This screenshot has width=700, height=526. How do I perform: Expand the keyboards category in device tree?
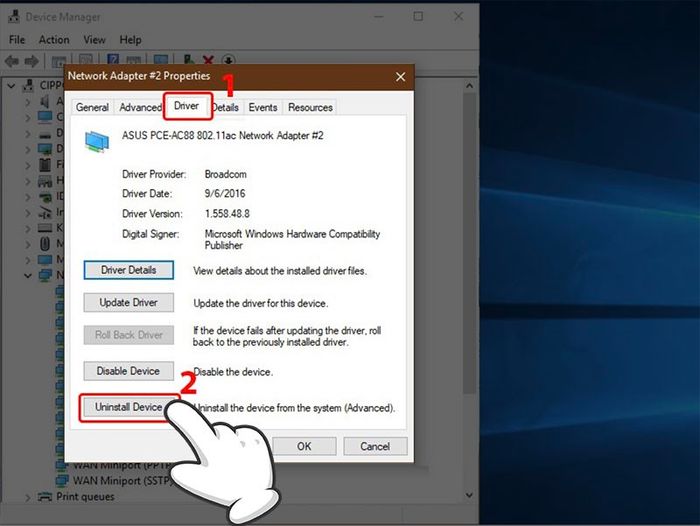coord(28,229)
